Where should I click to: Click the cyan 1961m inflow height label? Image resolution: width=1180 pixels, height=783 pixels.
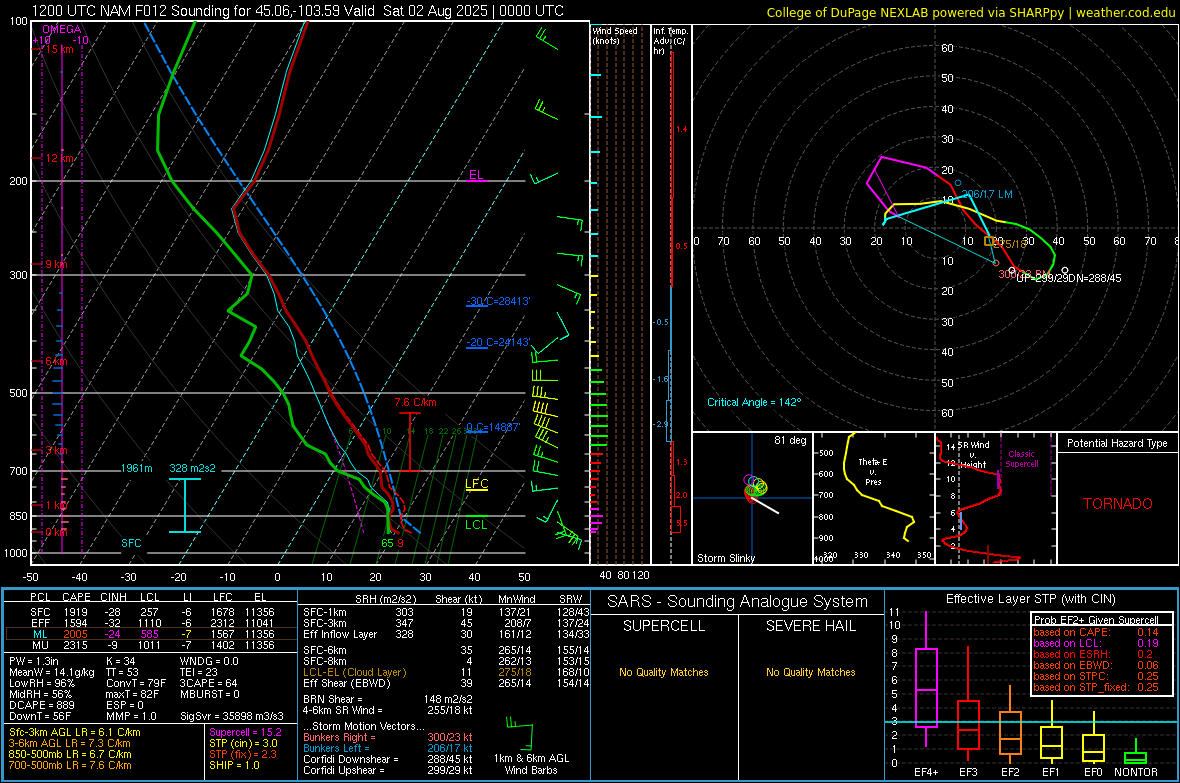tap(136, 468)
